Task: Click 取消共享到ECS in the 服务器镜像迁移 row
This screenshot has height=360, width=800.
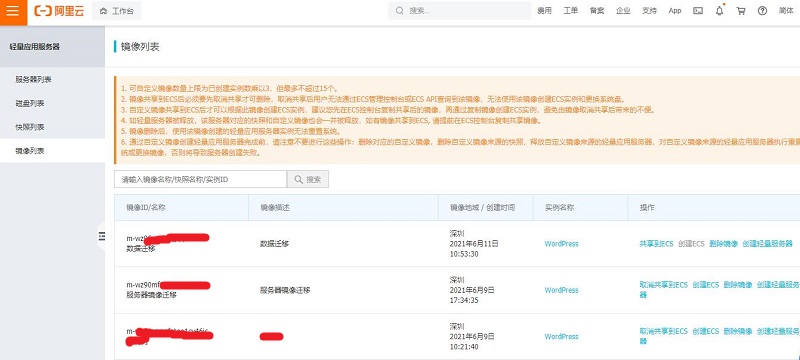Action: click(663, 285)
